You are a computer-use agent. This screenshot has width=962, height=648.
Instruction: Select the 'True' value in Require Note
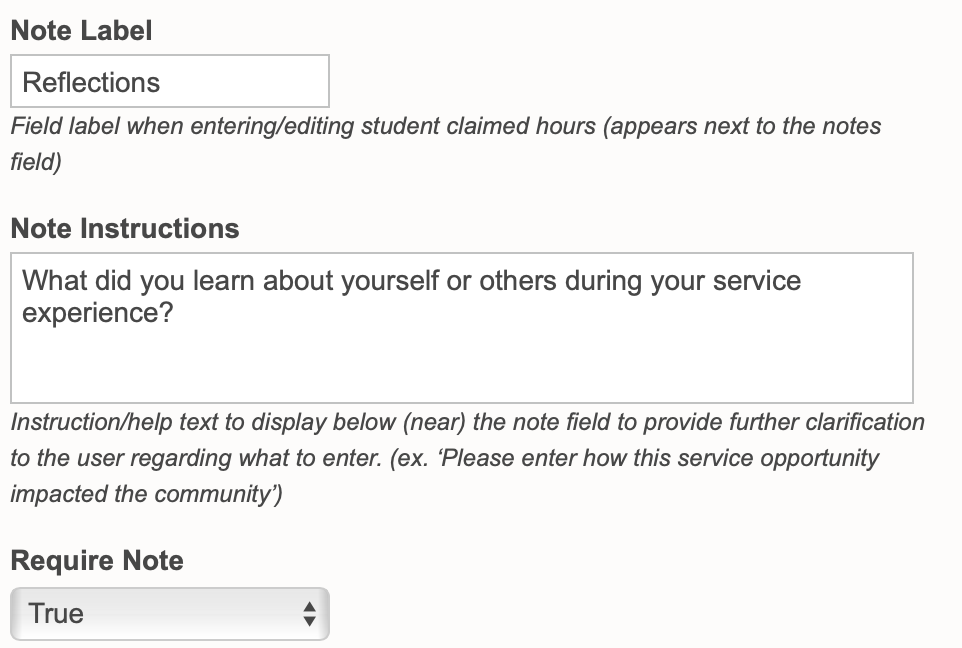click(56, 613)
